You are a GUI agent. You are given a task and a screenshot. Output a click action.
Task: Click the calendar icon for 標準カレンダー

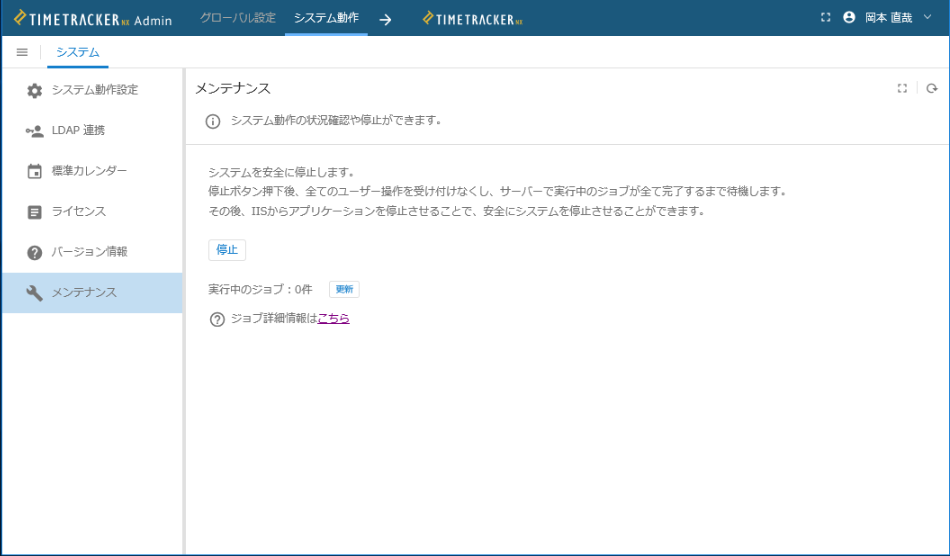pos(35,171)
